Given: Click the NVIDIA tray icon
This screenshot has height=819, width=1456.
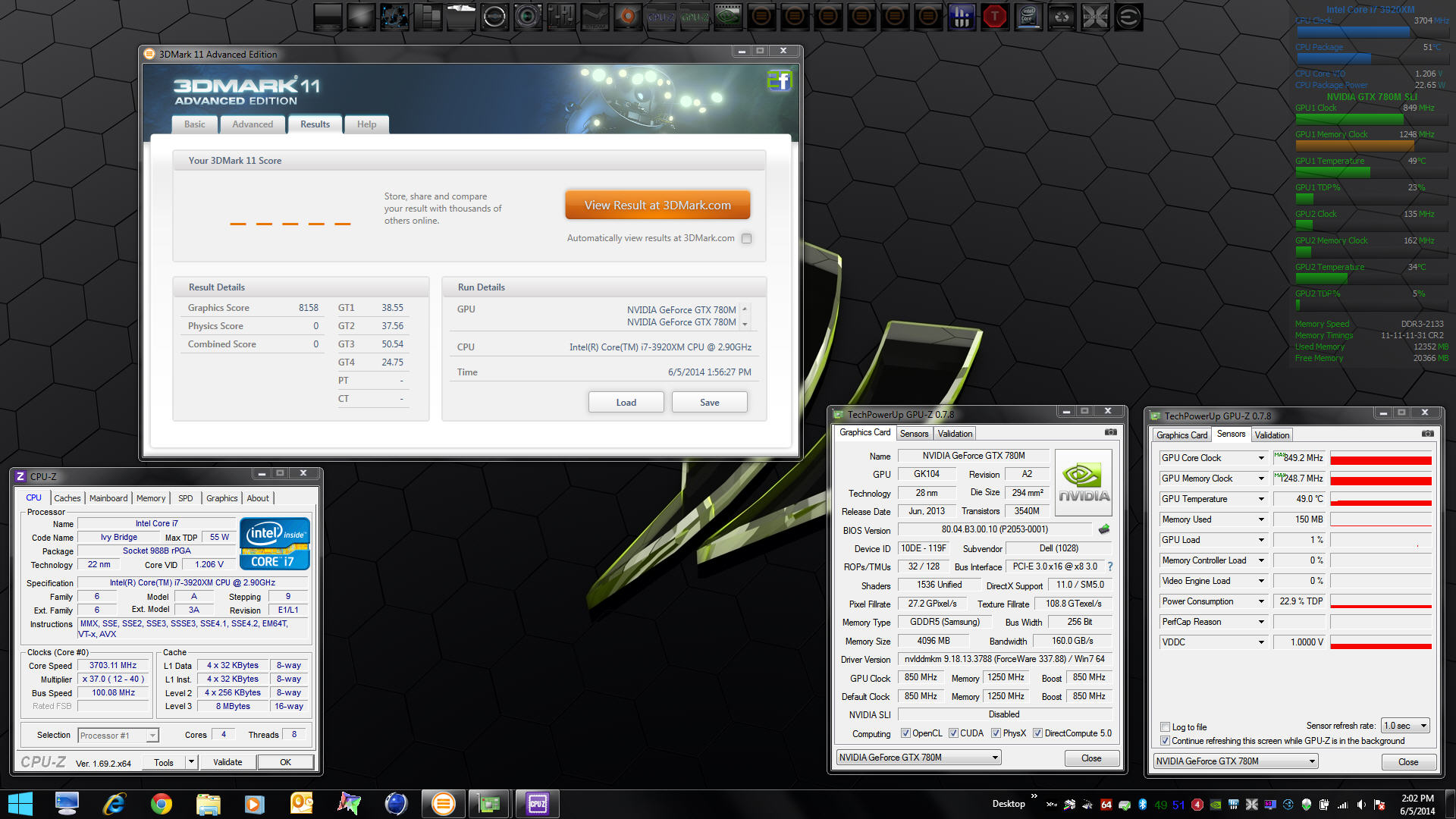Looking at the screenshot, I should pyautogui.click(x=1216, y=805).
